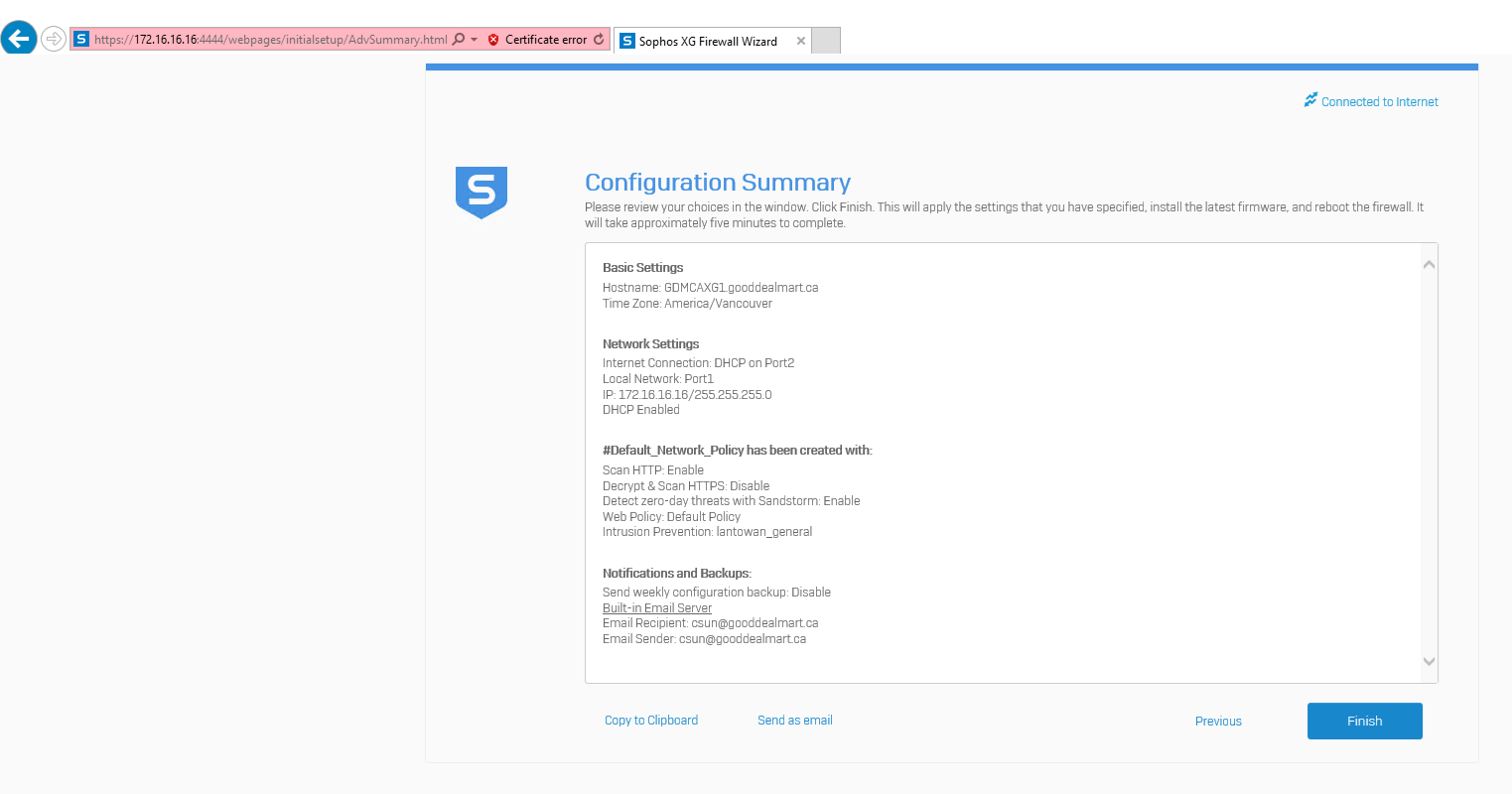The image size is (1512, 794).
Task: Click the page refresh icon
Action: click(x=599, y=40)
